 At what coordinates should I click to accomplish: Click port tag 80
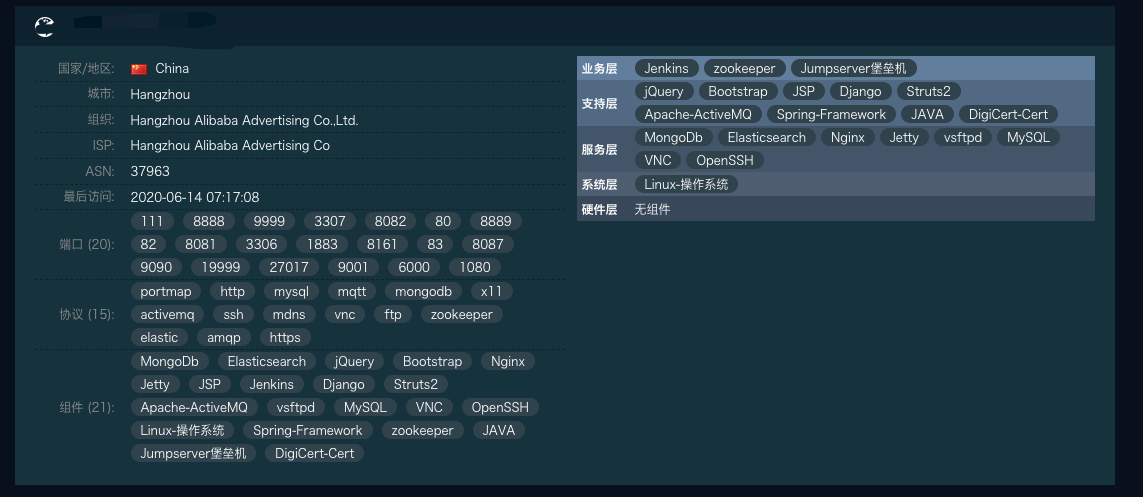(x=442, y=221)
